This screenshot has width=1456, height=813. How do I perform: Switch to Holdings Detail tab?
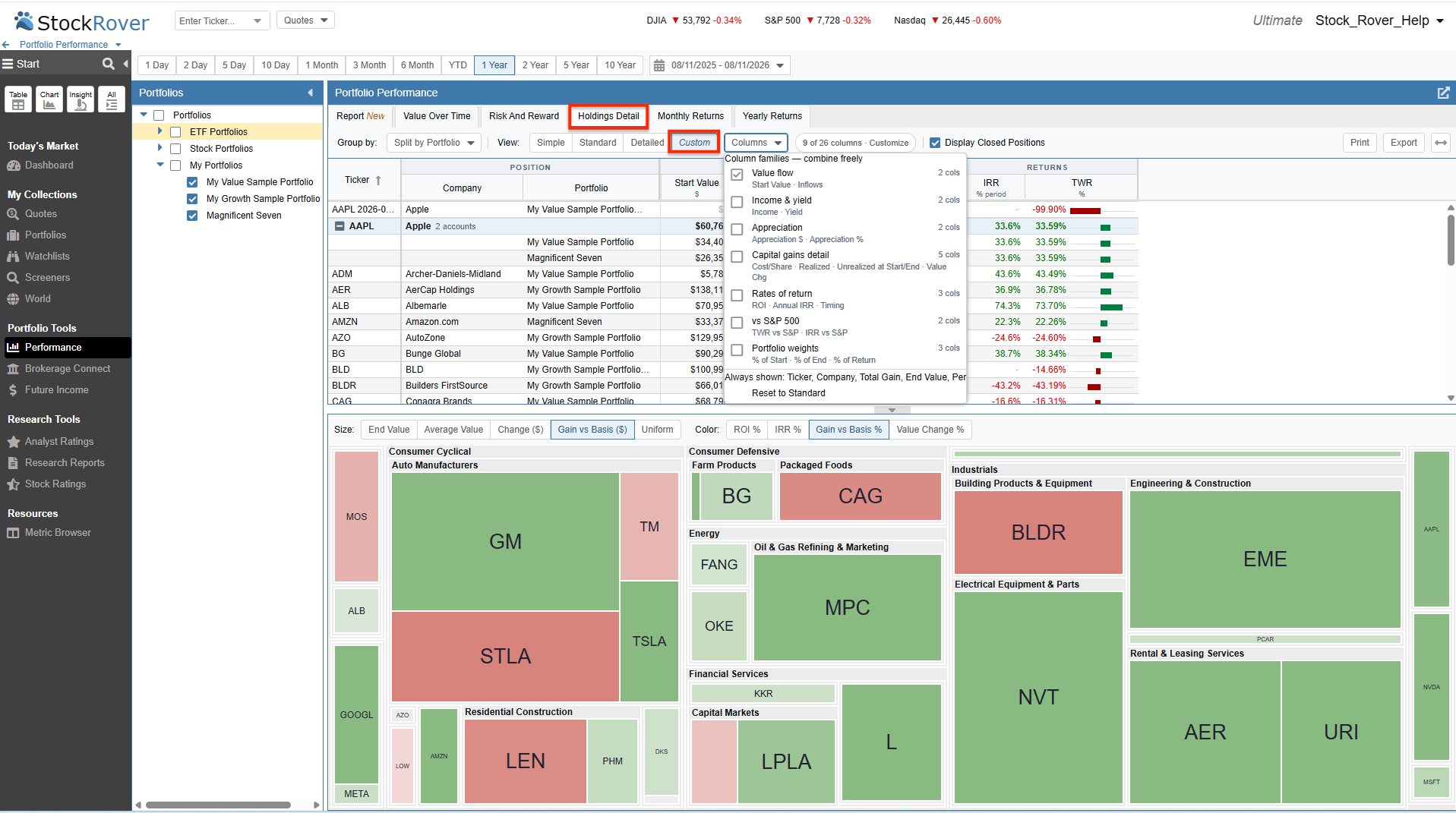pyautogui.click(x=608, y=116)
